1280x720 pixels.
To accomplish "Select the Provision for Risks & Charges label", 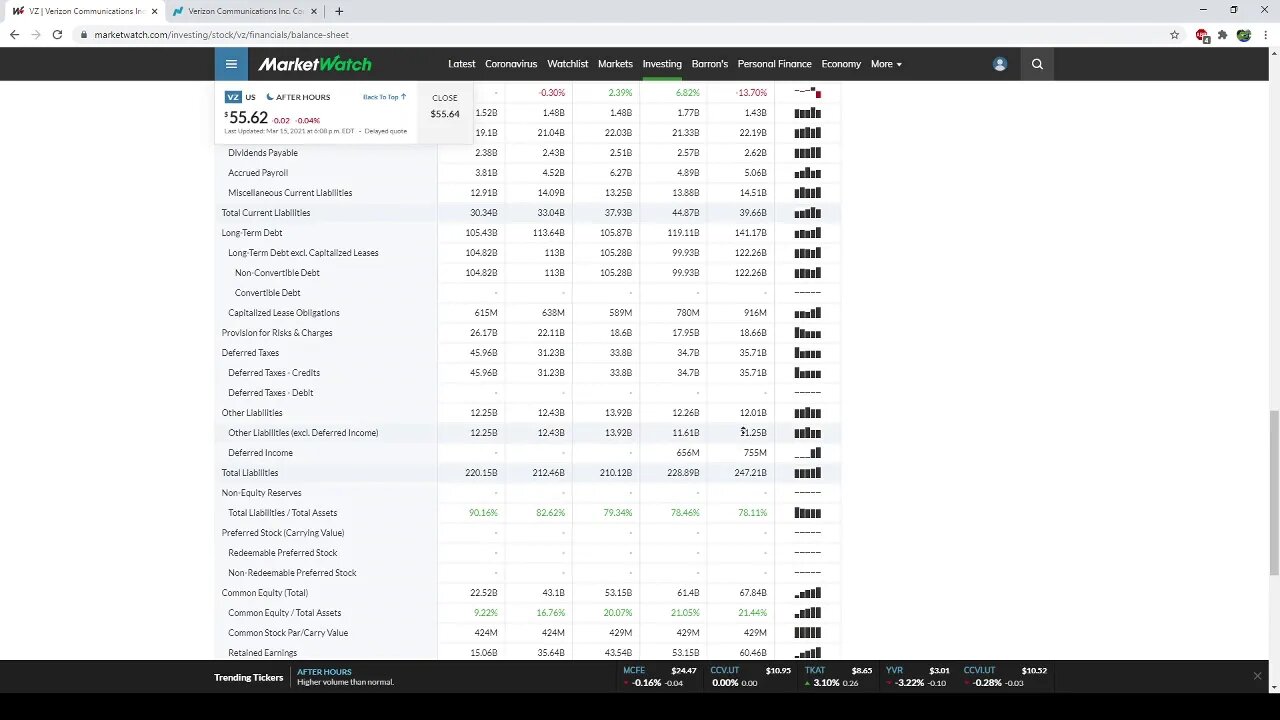I will pos(277,333).
